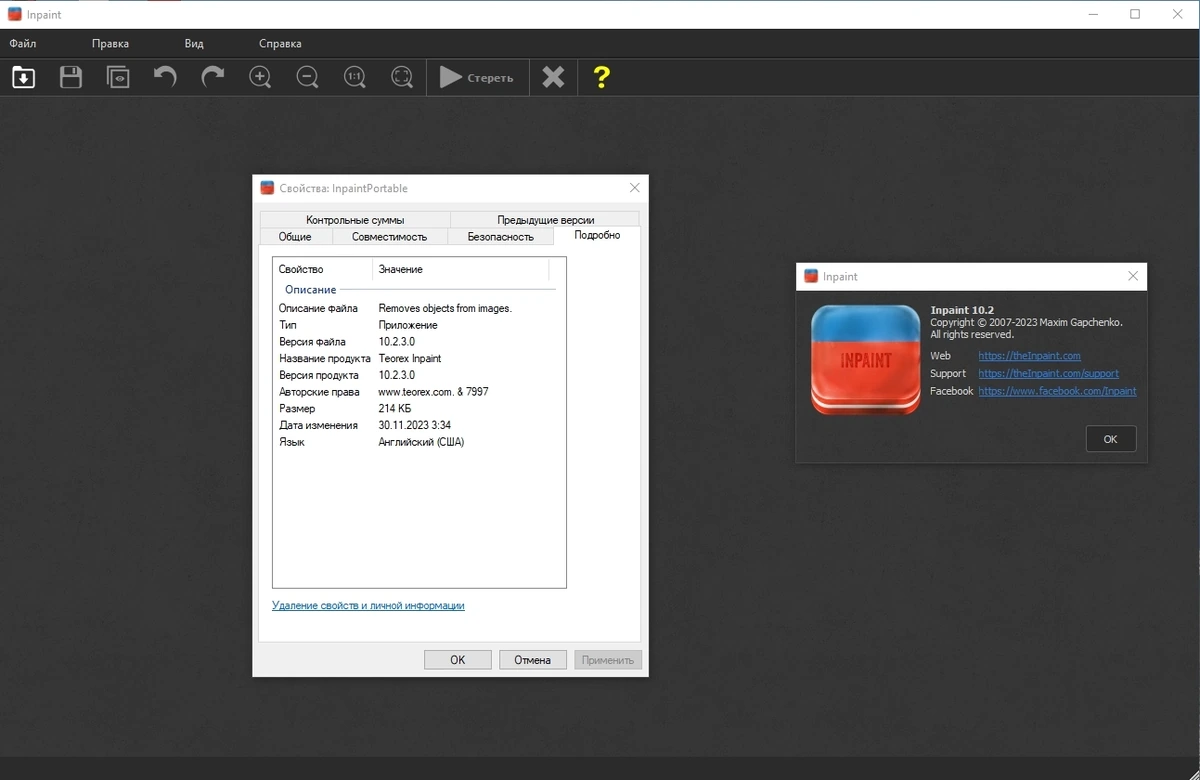Click the Open image toolbar icon
This screenshot has height=780, width=1200.
click(x=23, y=77)
